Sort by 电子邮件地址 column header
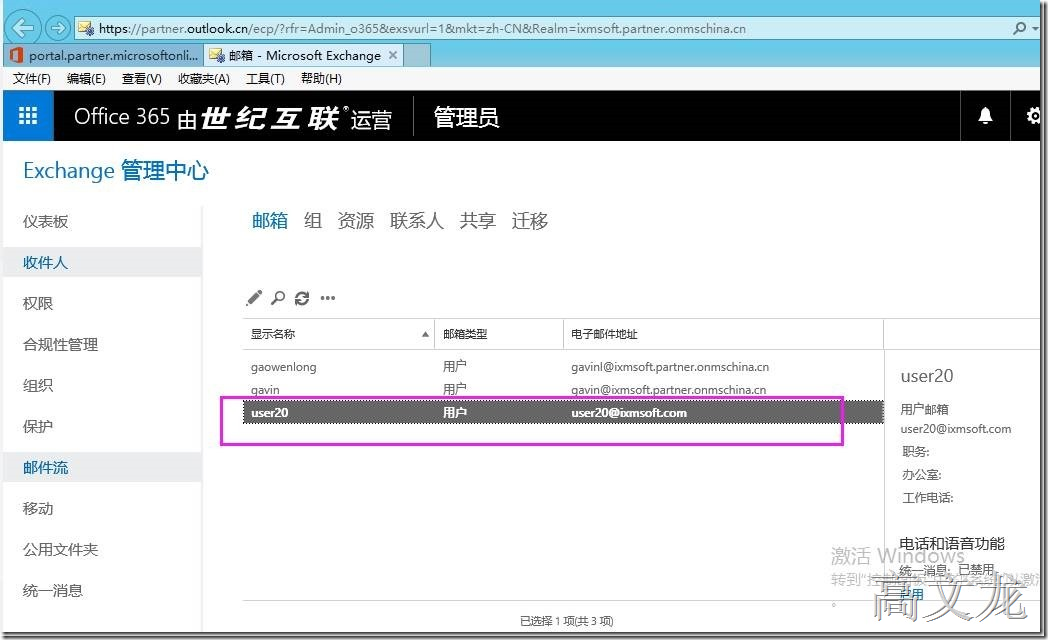 pyautogui.click(x=724, y=334)
